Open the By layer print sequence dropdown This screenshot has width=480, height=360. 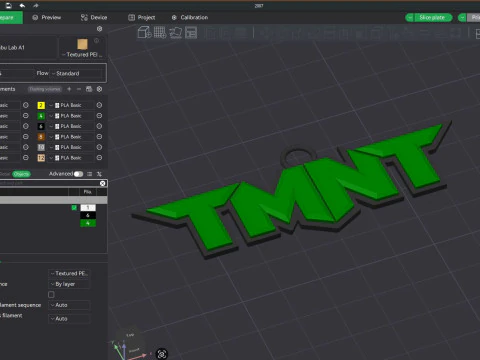(x=69, y=284)
